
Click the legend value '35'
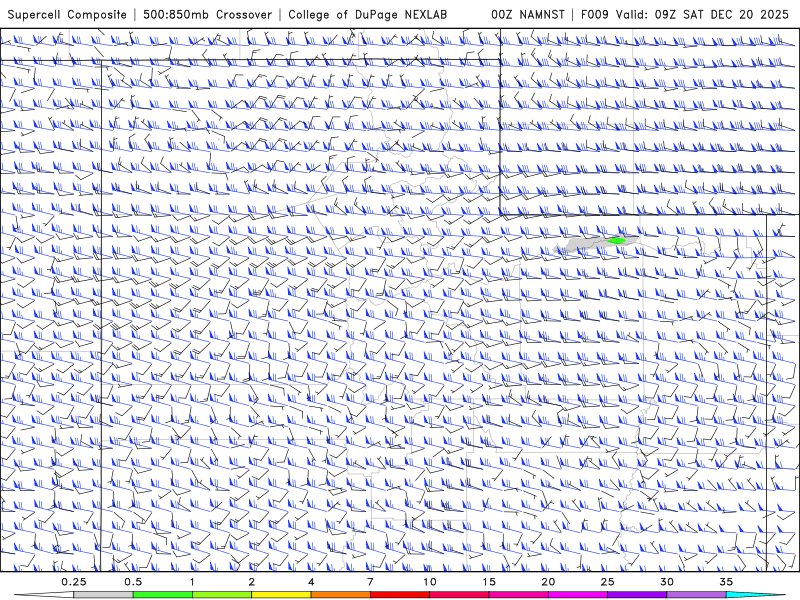[x=726, y=582]
